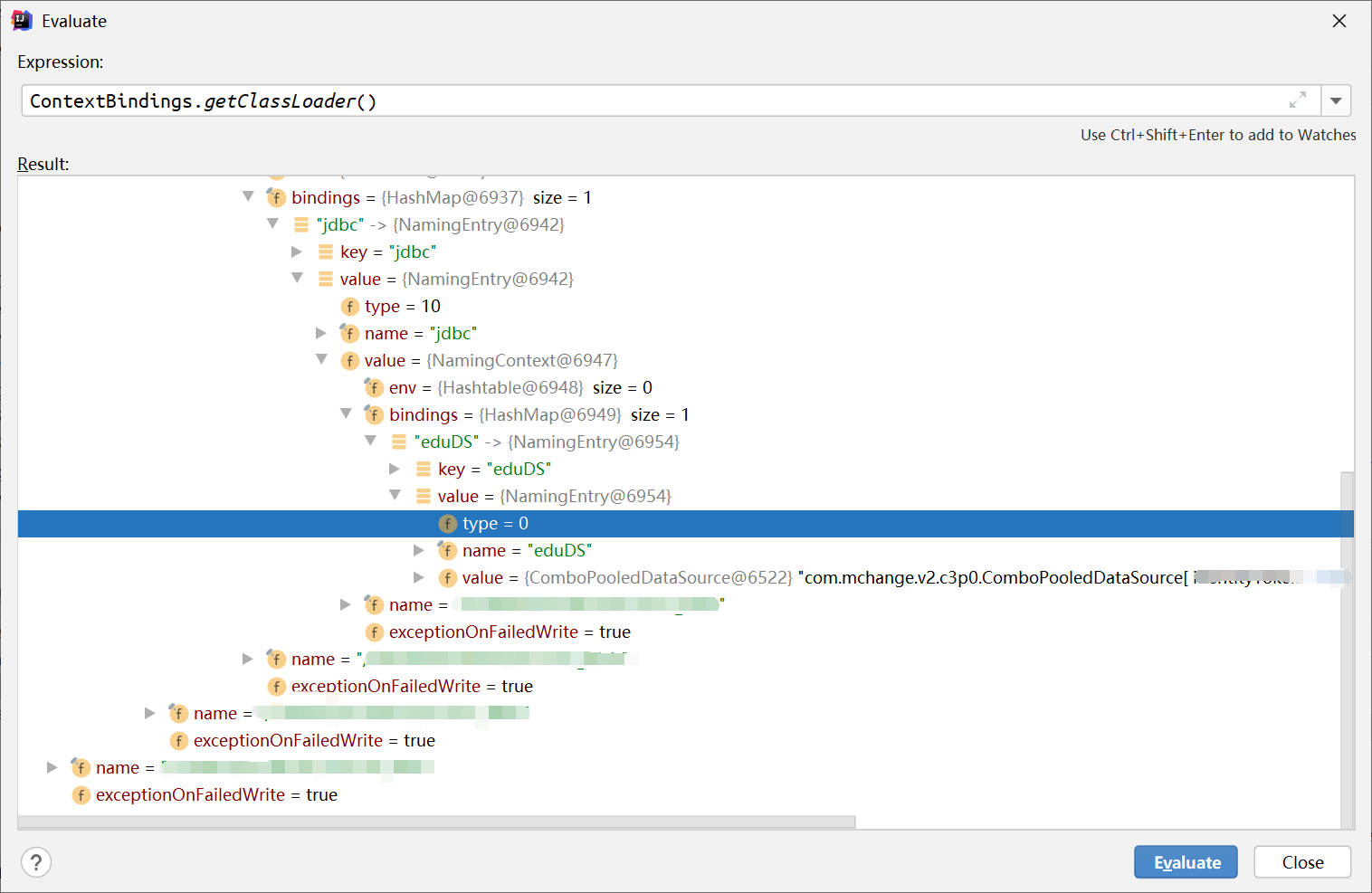Screen dimensions: 1372x893
Task: Click the help question mark icon
Action: pos(36,862)
